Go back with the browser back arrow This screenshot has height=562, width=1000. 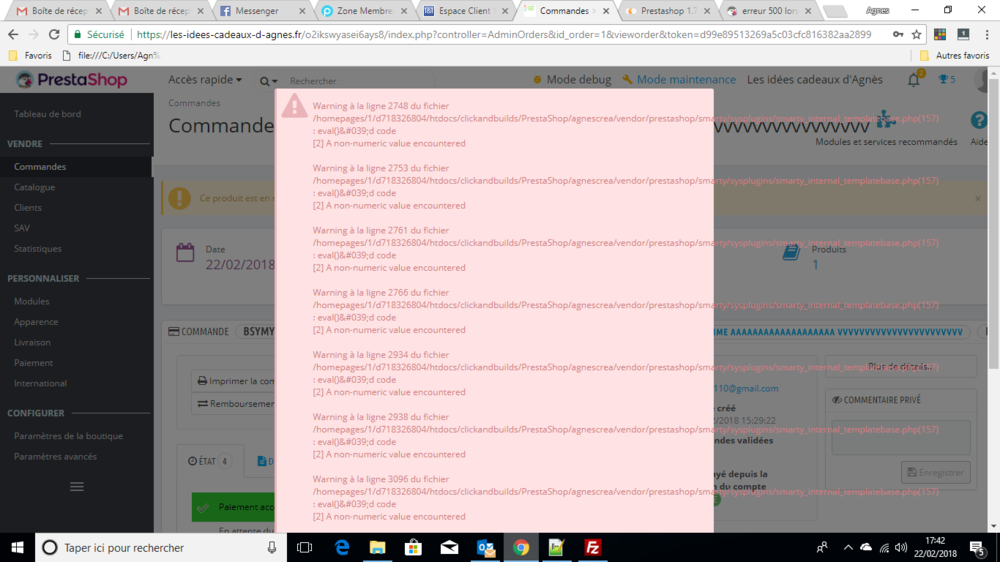click(13, 34)
